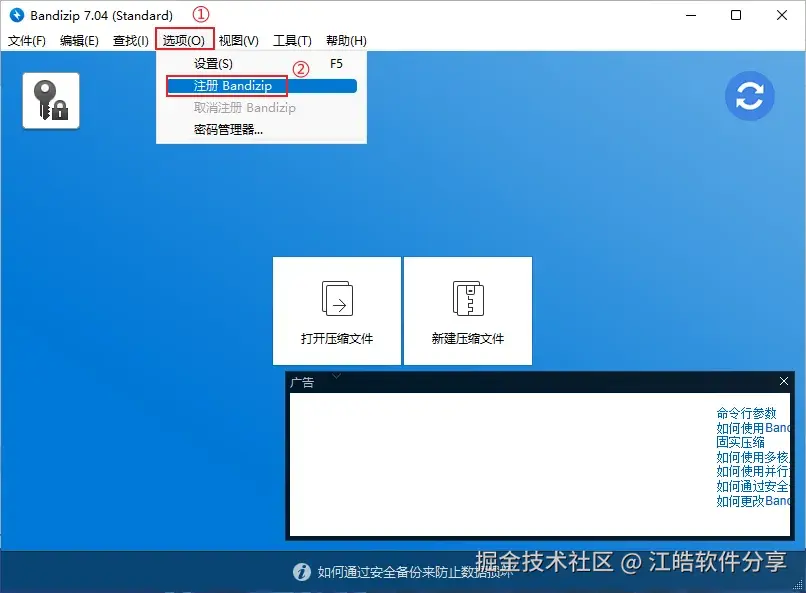This screenshot has width=806, height=593.
Task: Select the 打开压缩文件 open archive icon
Action: point(336,310)
